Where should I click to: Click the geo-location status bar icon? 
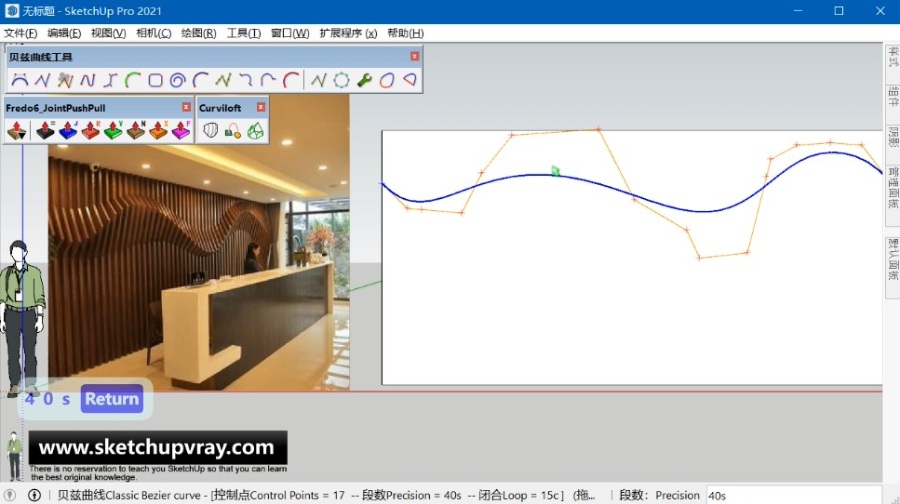click(x=10, y=495)
